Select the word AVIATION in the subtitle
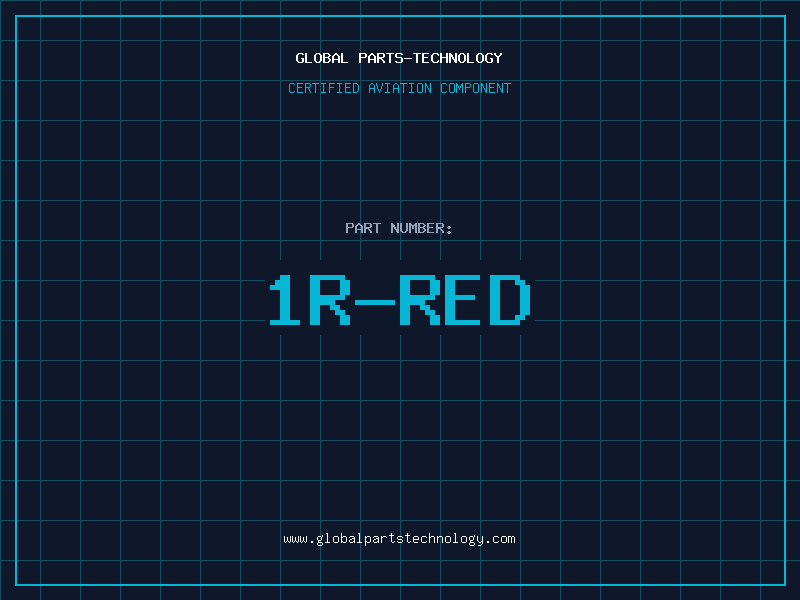 pyautogui.click(x=399, y=89)
